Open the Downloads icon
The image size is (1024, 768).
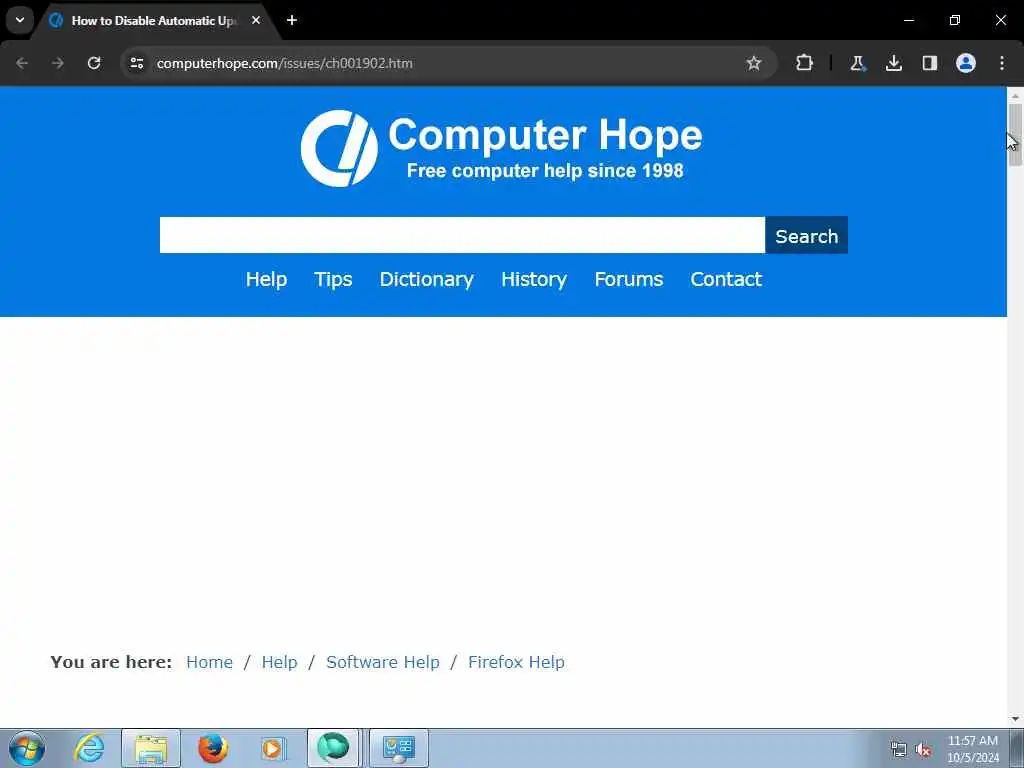[893, 63]
